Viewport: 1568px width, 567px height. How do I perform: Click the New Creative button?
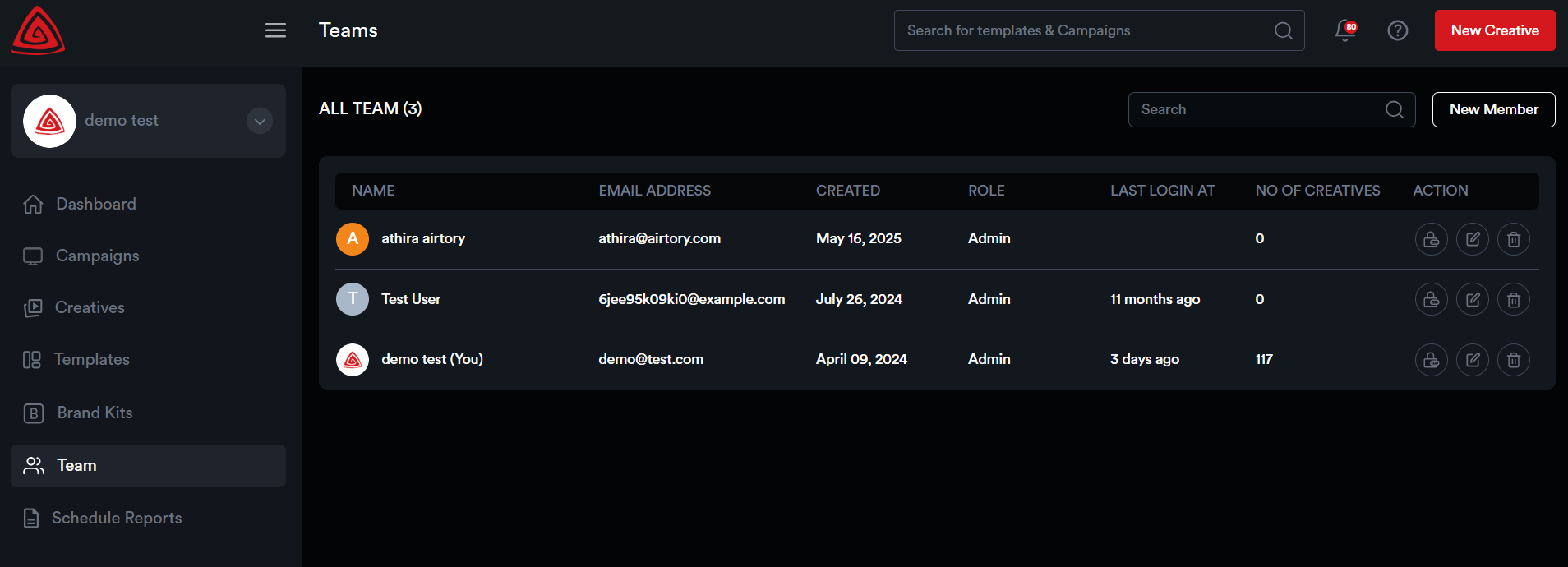tap(1494, 30)
